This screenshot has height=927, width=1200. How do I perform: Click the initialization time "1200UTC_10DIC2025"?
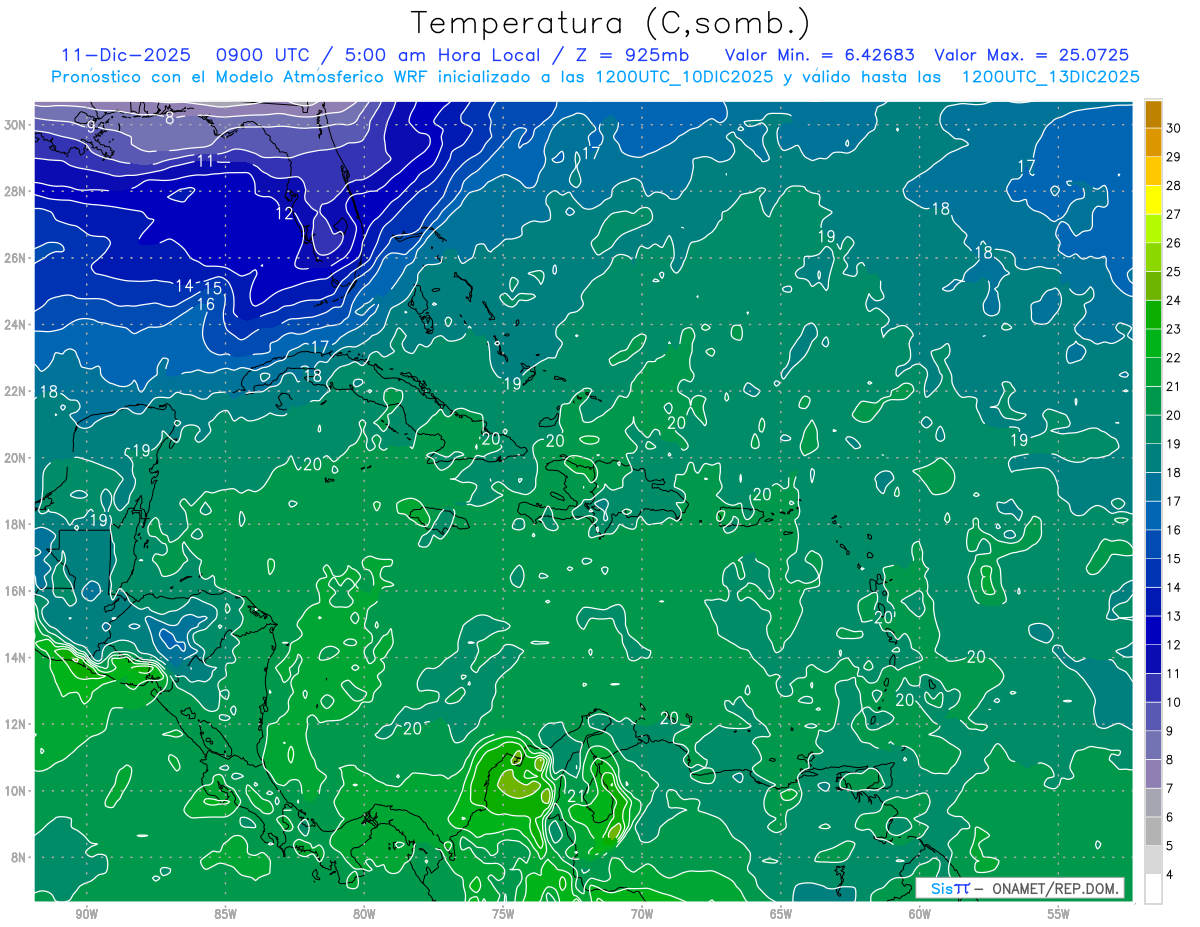coord(684,77)
